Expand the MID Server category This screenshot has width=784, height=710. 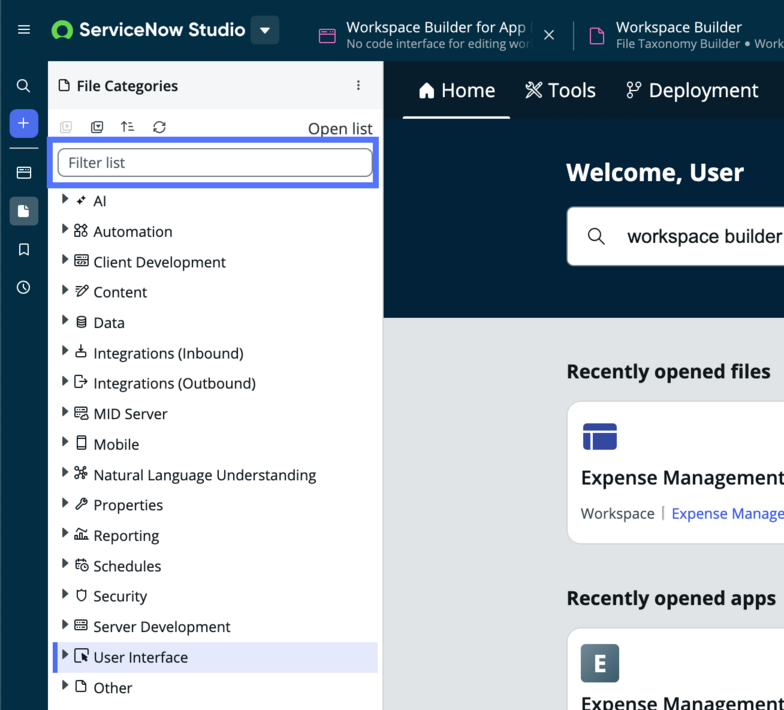tap(64, 412)
